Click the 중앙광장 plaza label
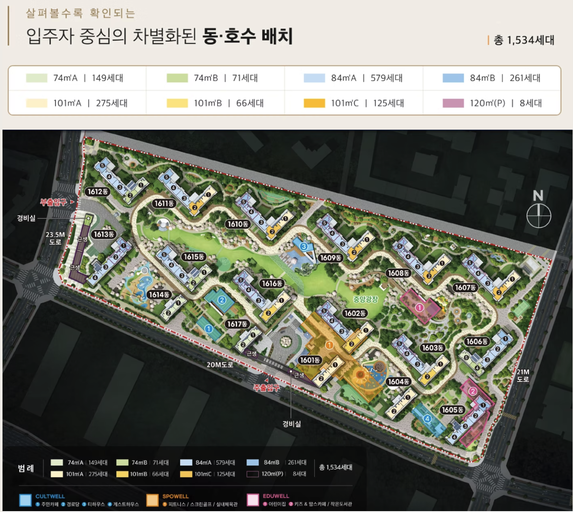573x512 pixels. [x=366, y=299]
